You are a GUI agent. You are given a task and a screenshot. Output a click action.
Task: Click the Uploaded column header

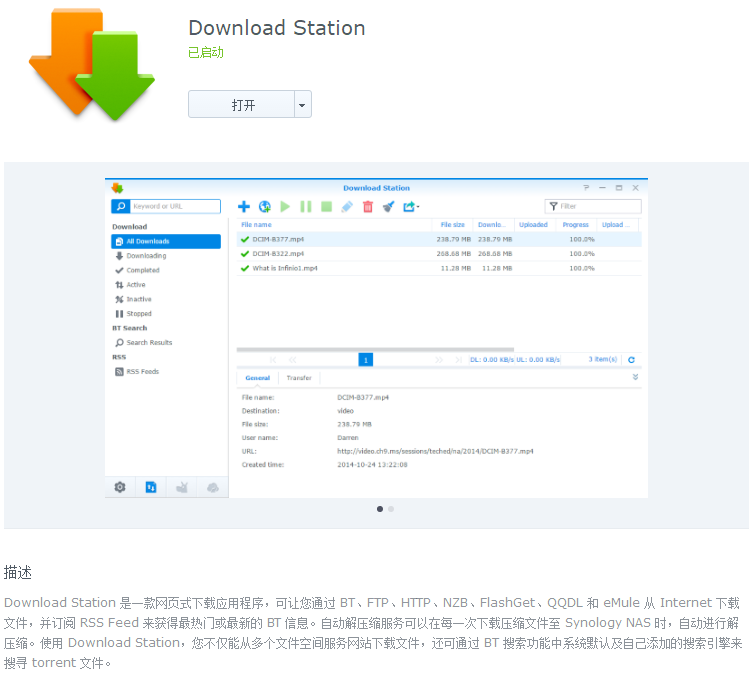pos(534,225)
